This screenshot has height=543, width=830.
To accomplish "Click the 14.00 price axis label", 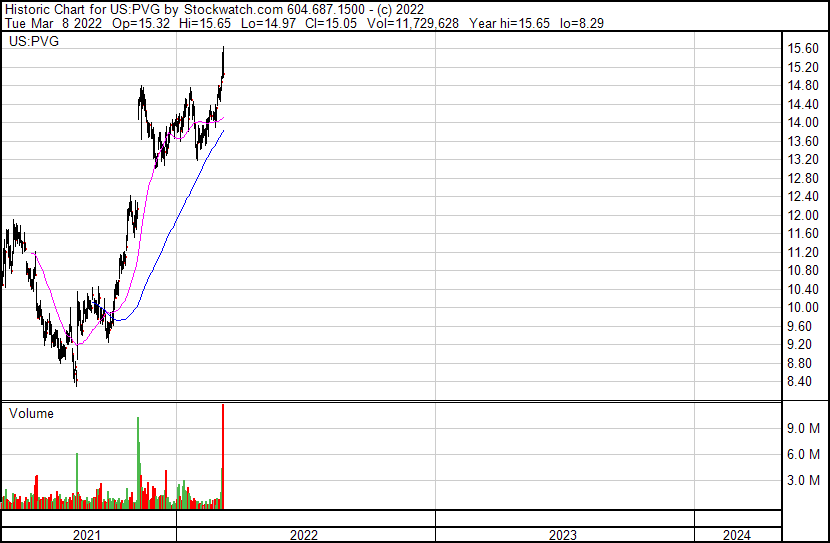I will (x=803, y=122).
